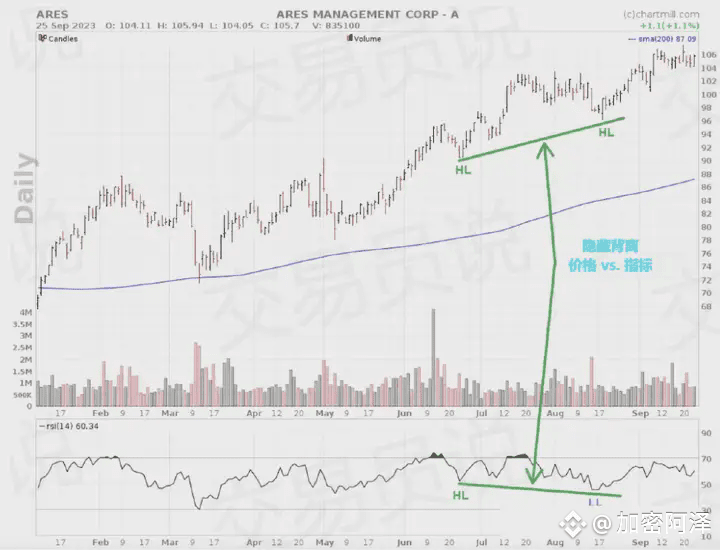Click the sma(200) 87.09 legend text

[667, 39]
